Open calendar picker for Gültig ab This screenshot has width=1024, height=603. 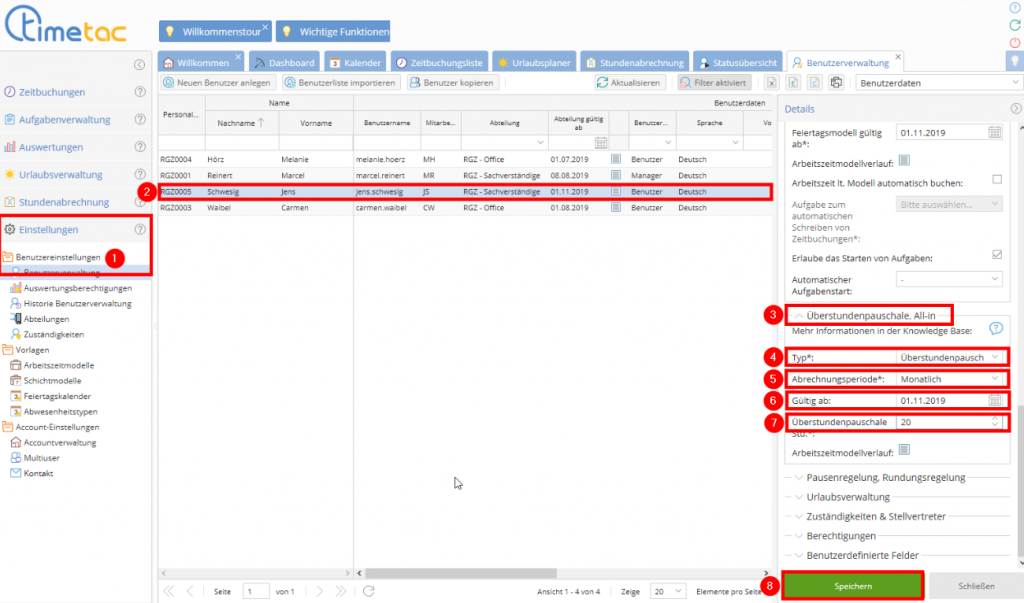pyautogui.click(x=995, y=400)
